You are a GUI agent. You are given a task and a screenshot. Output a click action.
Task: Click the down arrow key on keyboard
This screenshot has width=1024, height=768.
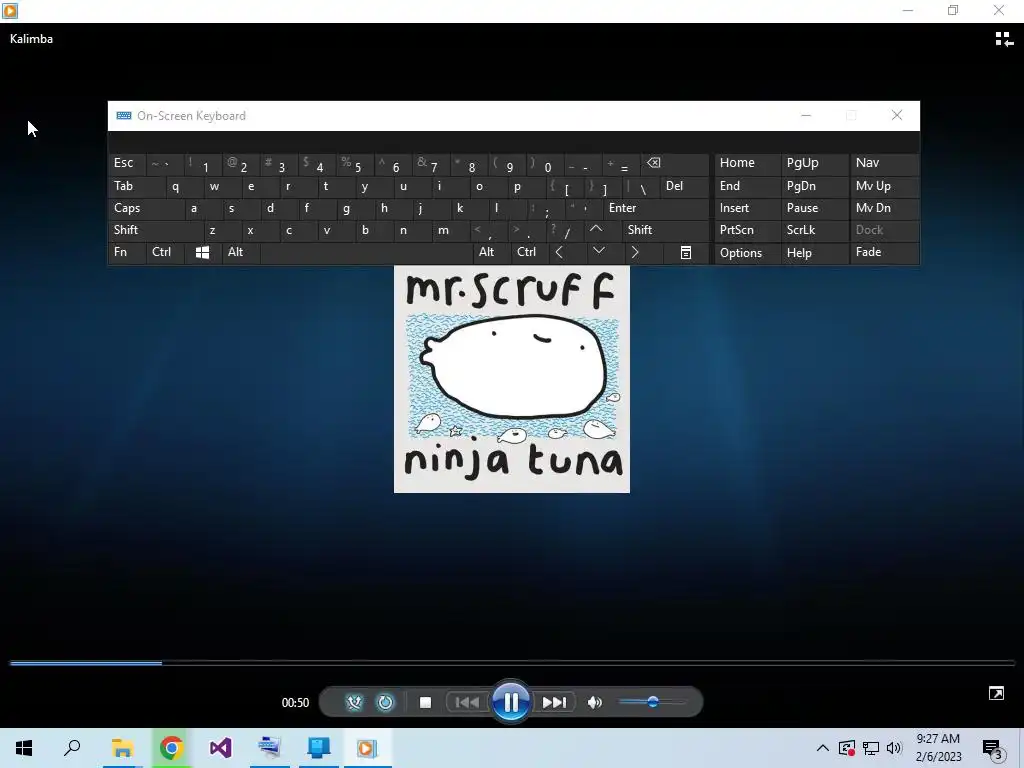(598, 252)
